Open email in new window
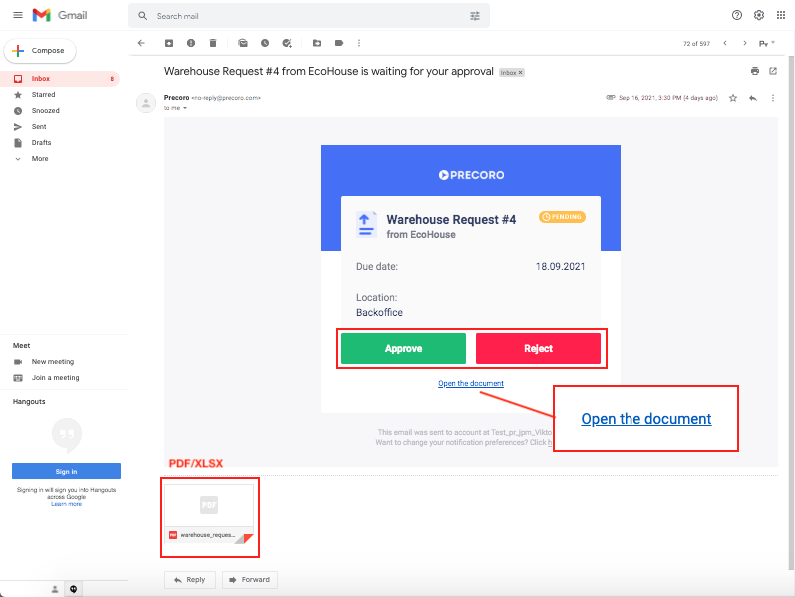 [773, 71]
